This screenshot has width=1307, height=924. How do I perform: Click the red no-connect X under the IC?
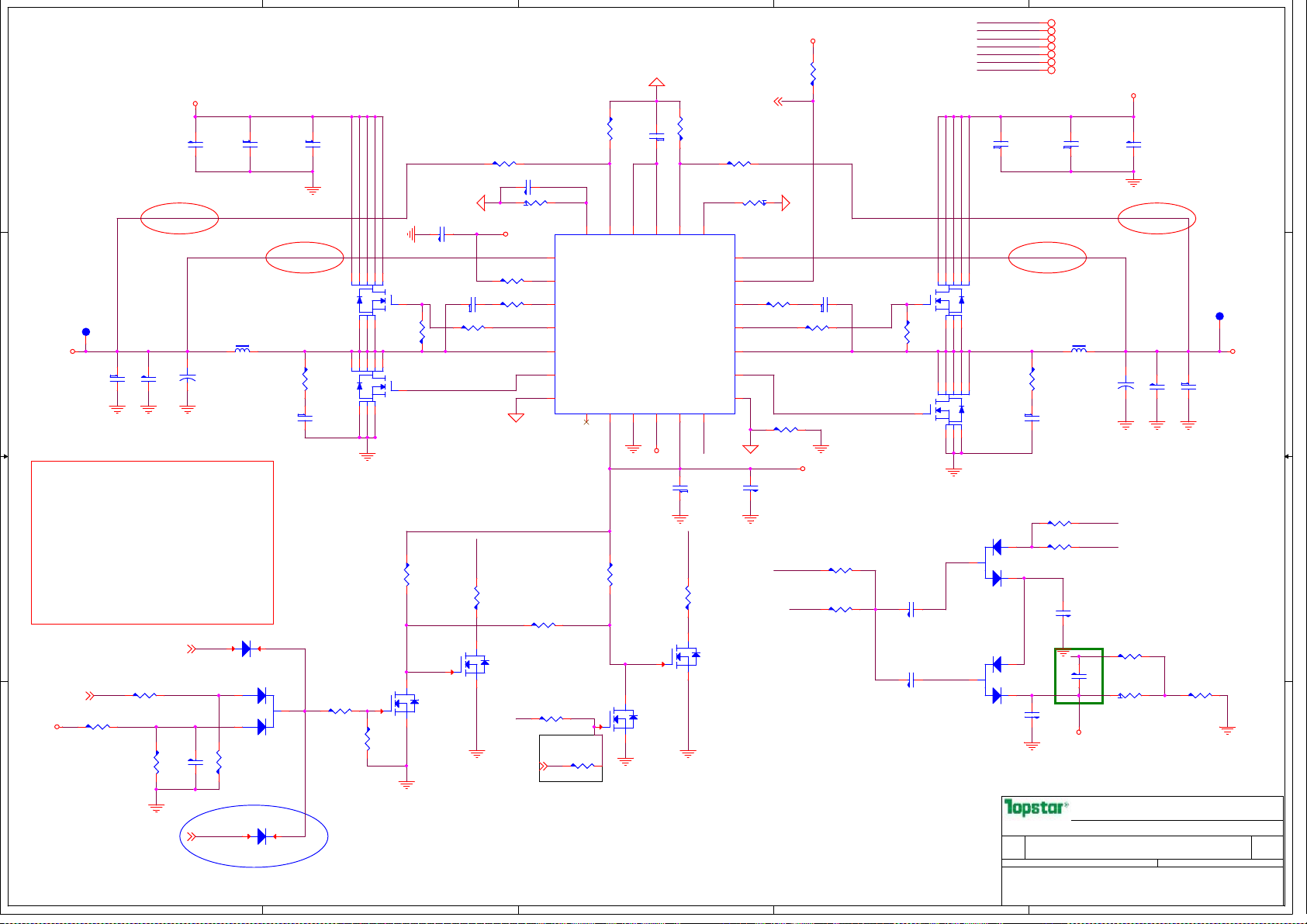pyautogui.click(x=586, y=421)
